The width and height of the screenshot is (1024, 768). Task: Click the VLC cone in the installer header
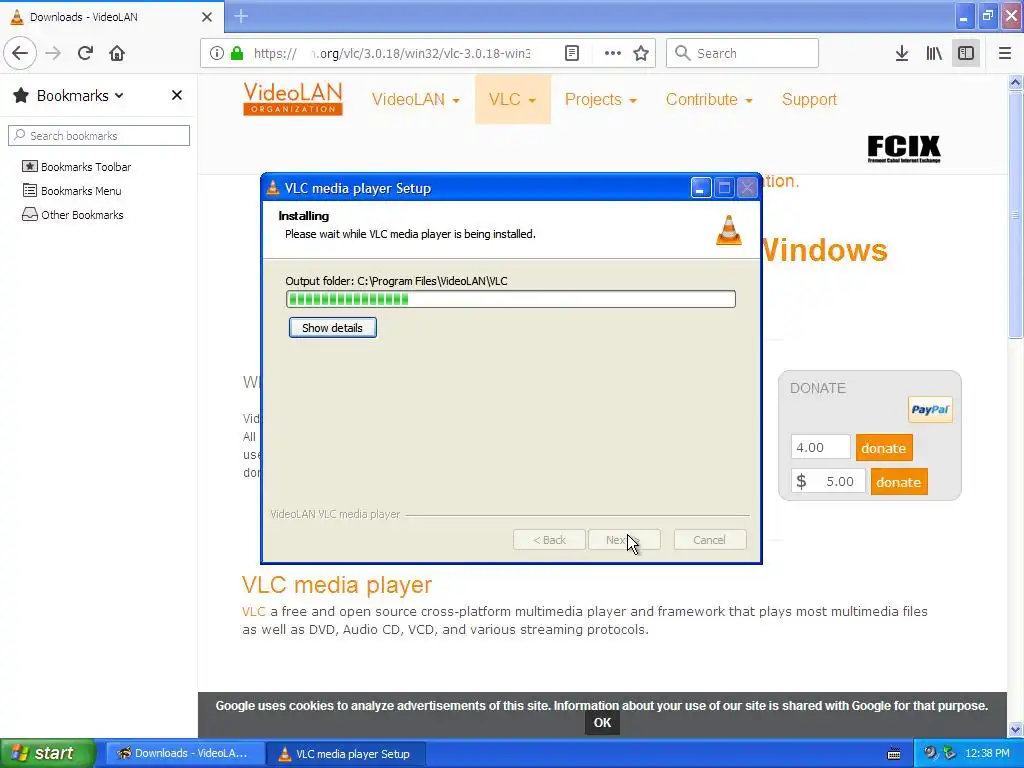(x=729, y=230)
